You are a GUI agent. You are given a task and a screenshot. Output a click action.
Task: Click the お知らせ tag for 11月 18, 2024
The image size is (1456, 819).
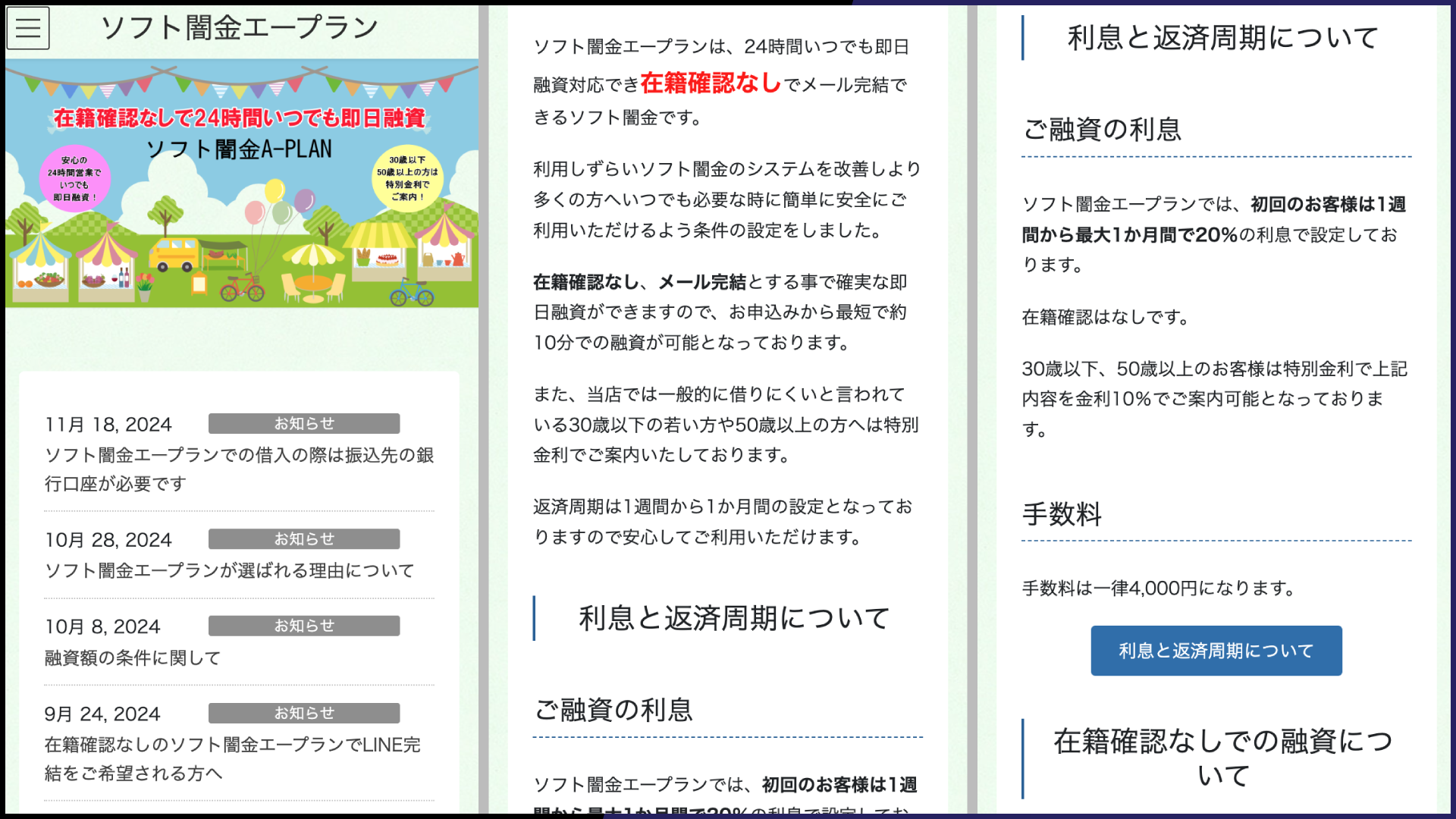(304, 423)
